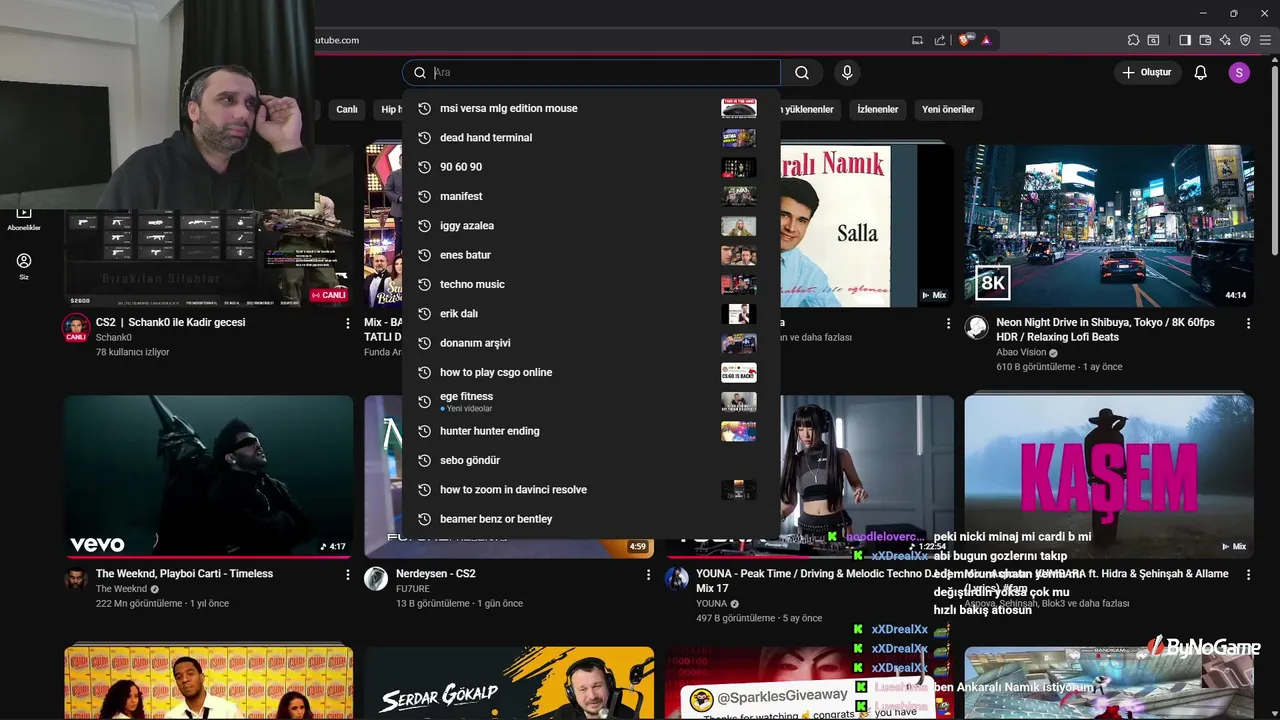1280x720 pixels.
Task: Open the Brave VPN shield icon
Action: click(1245, 40)
